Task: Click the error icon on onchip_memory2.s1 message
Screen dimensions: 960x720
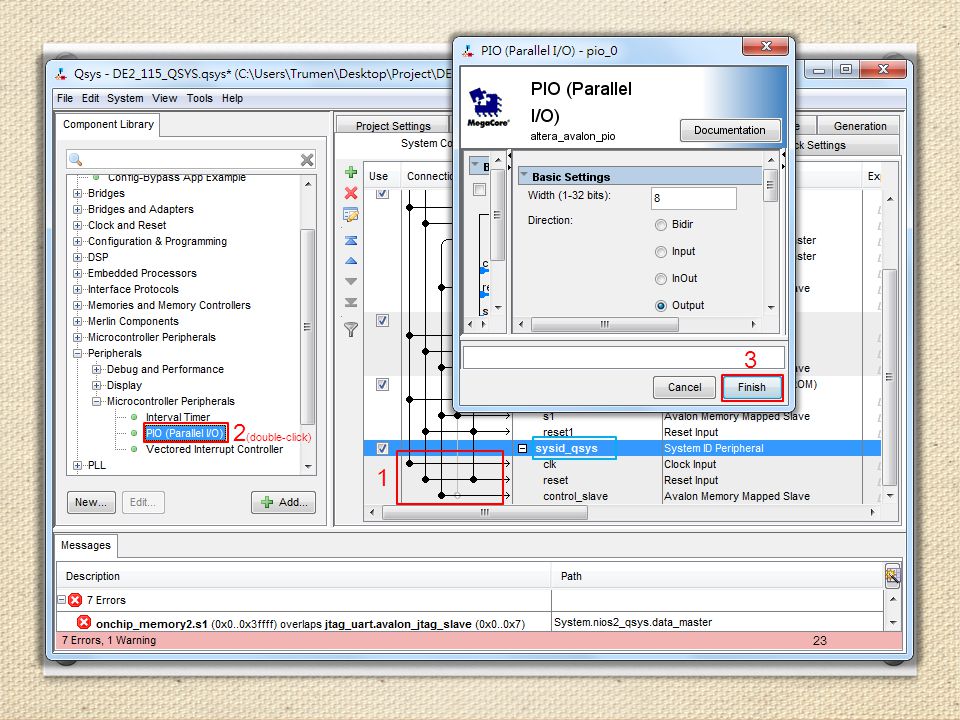Action: coord(84,623)
